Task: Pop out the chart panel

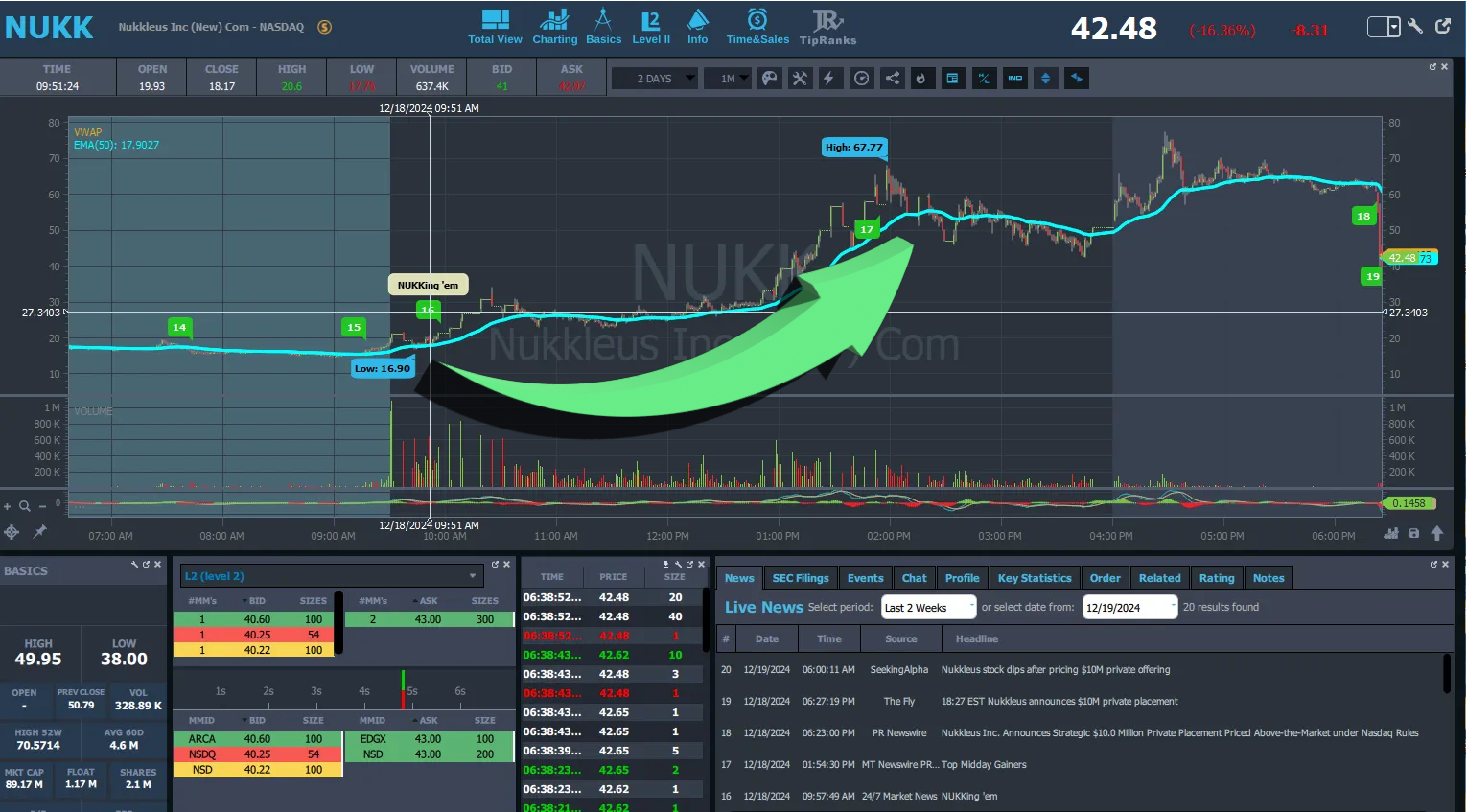Action: click(x=1432, y=67)
